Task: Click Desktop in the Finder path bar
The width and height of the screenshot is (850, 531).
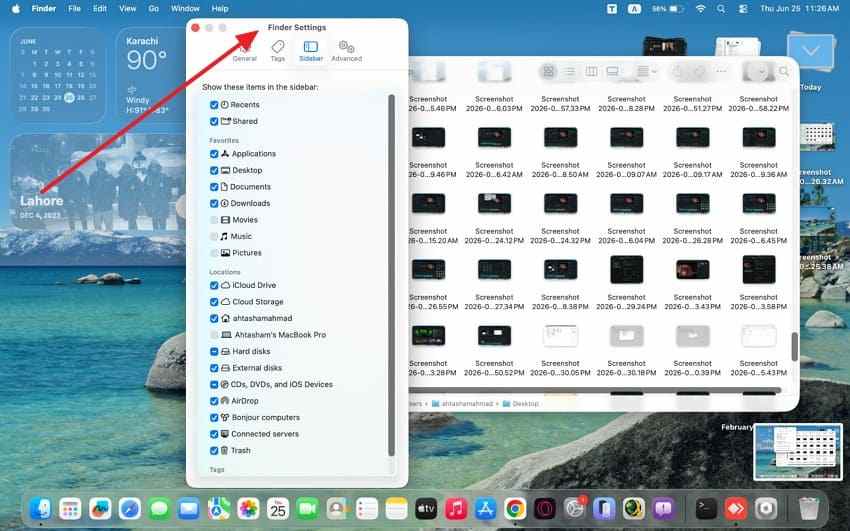Action: (521, 404)
